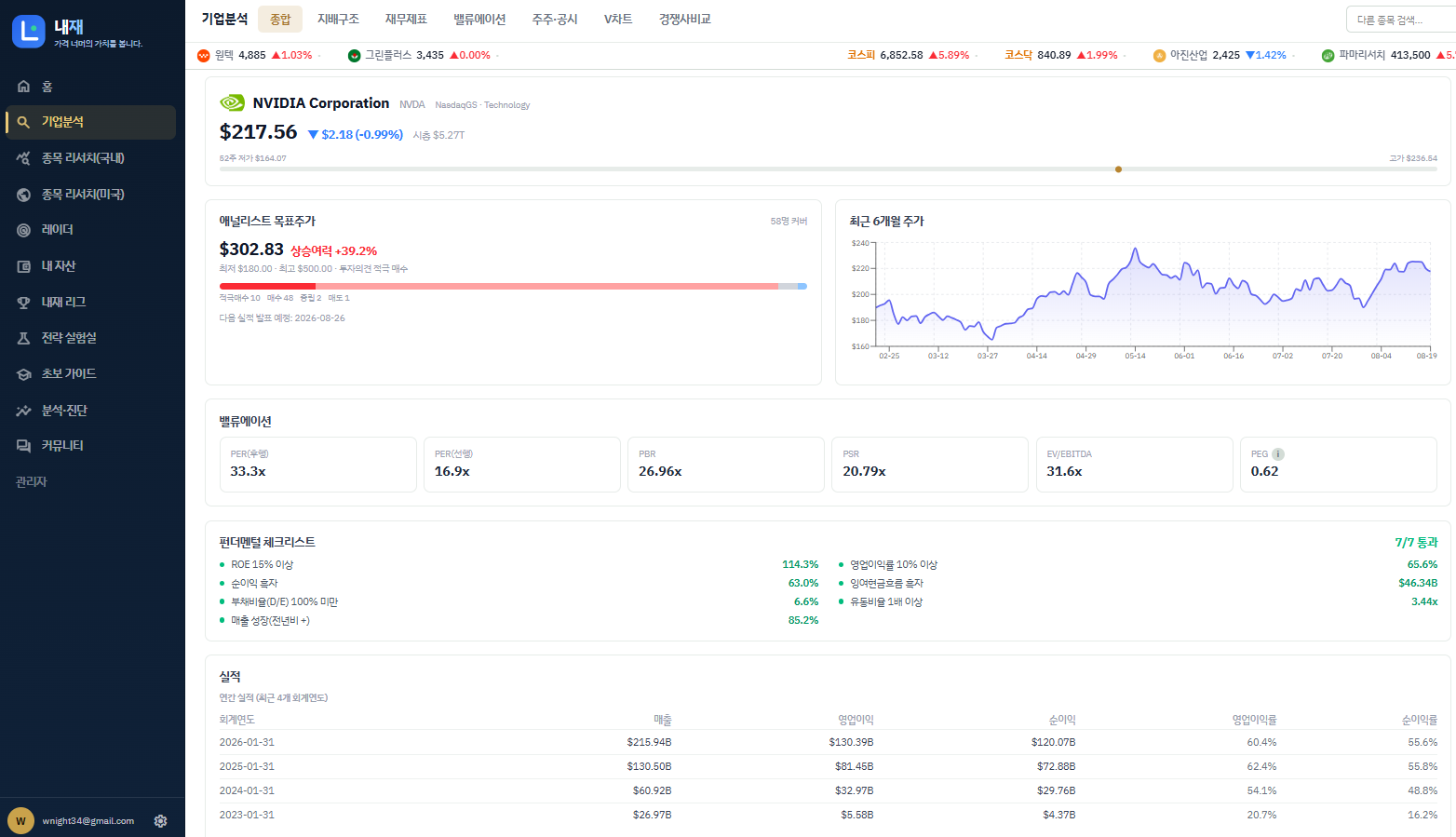Click the 다른 종목 검색 search field
This screenshot has height=837, width=1456.
(1401, 20)
